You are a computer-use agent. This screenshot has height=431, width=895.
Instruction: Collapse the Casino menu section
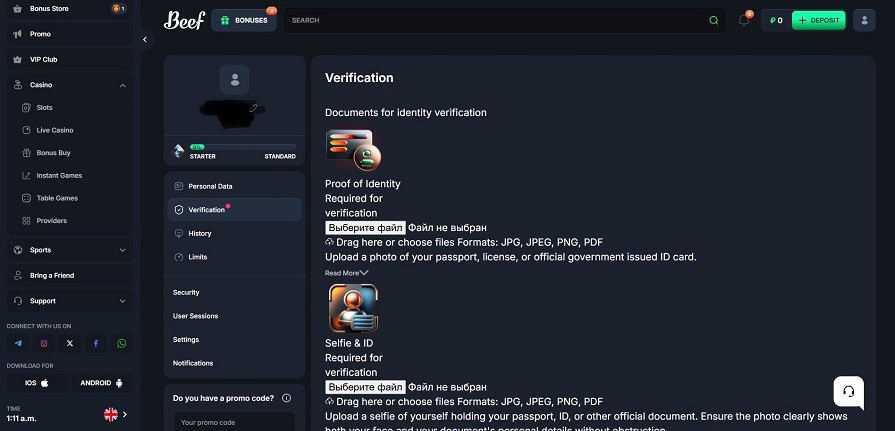pyautogui.click(x=123, y=85)
